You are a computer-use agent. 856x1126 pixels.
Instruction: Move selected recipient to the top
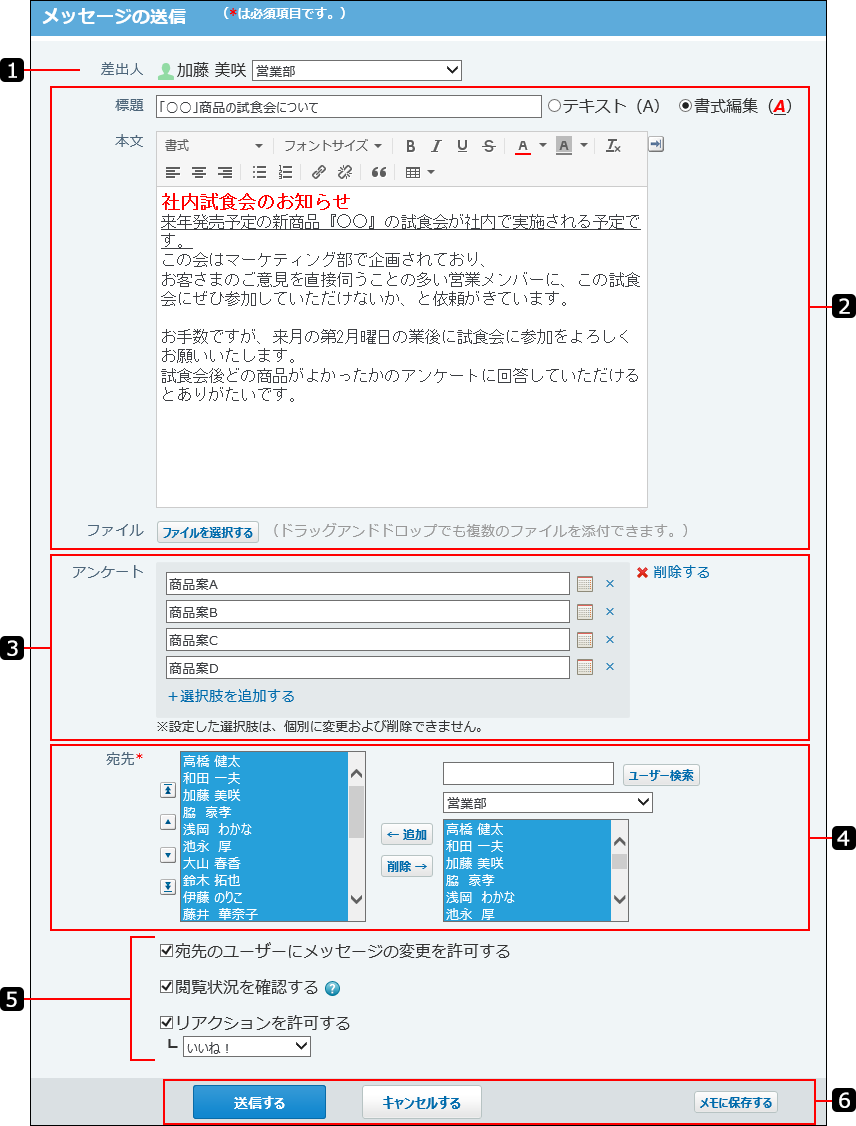pos(167,790)
